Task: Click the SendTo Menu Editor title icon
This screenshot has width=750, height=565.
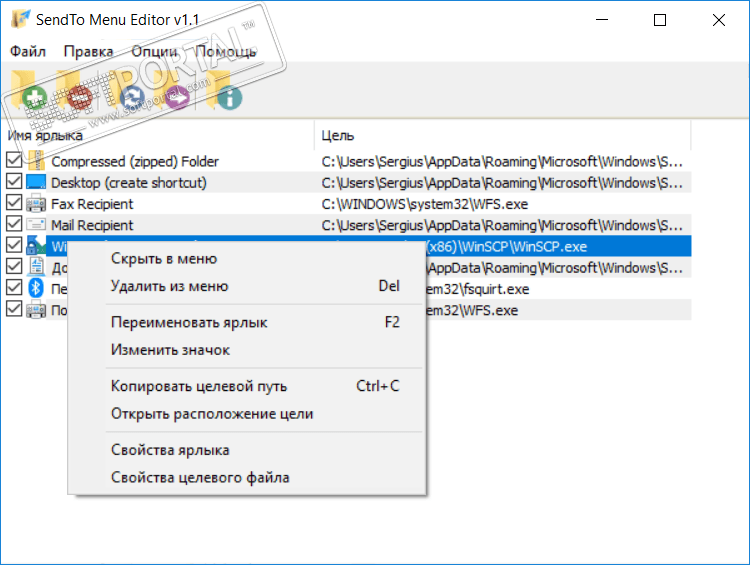Action: [x=21, y=19]
